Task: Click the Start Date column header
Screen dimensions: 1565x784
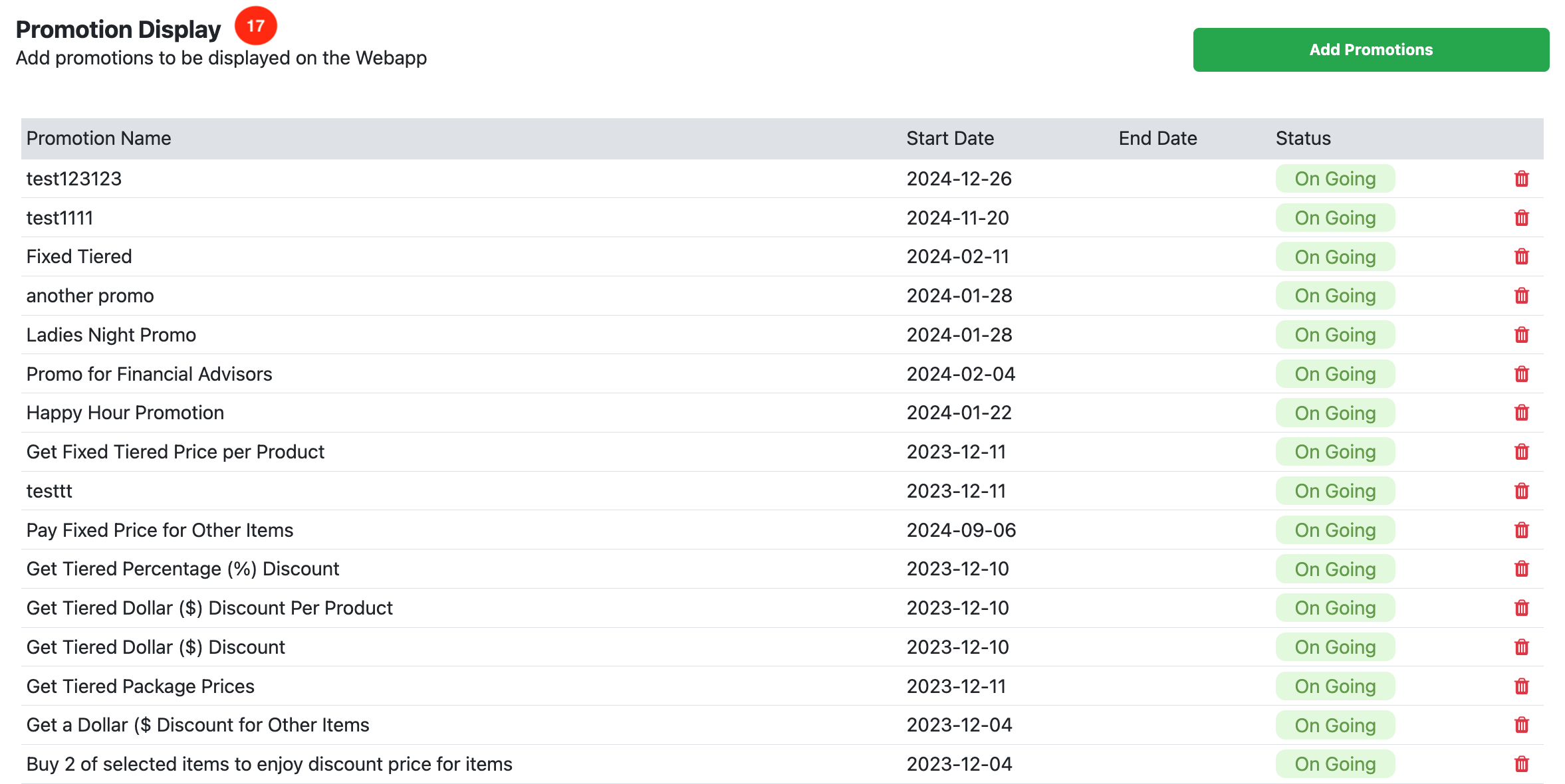Action: (x=949, y=138)
